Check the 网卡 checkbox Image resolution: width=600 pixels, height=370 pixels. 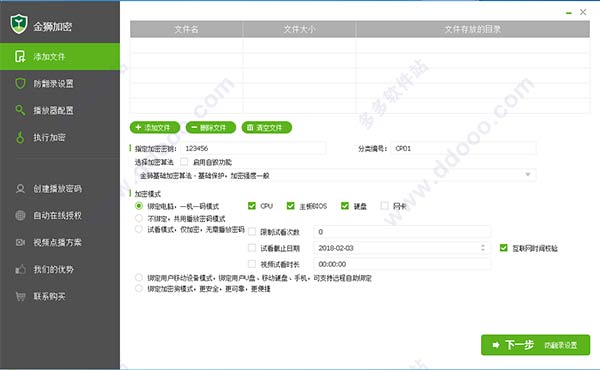coord(385,206)
